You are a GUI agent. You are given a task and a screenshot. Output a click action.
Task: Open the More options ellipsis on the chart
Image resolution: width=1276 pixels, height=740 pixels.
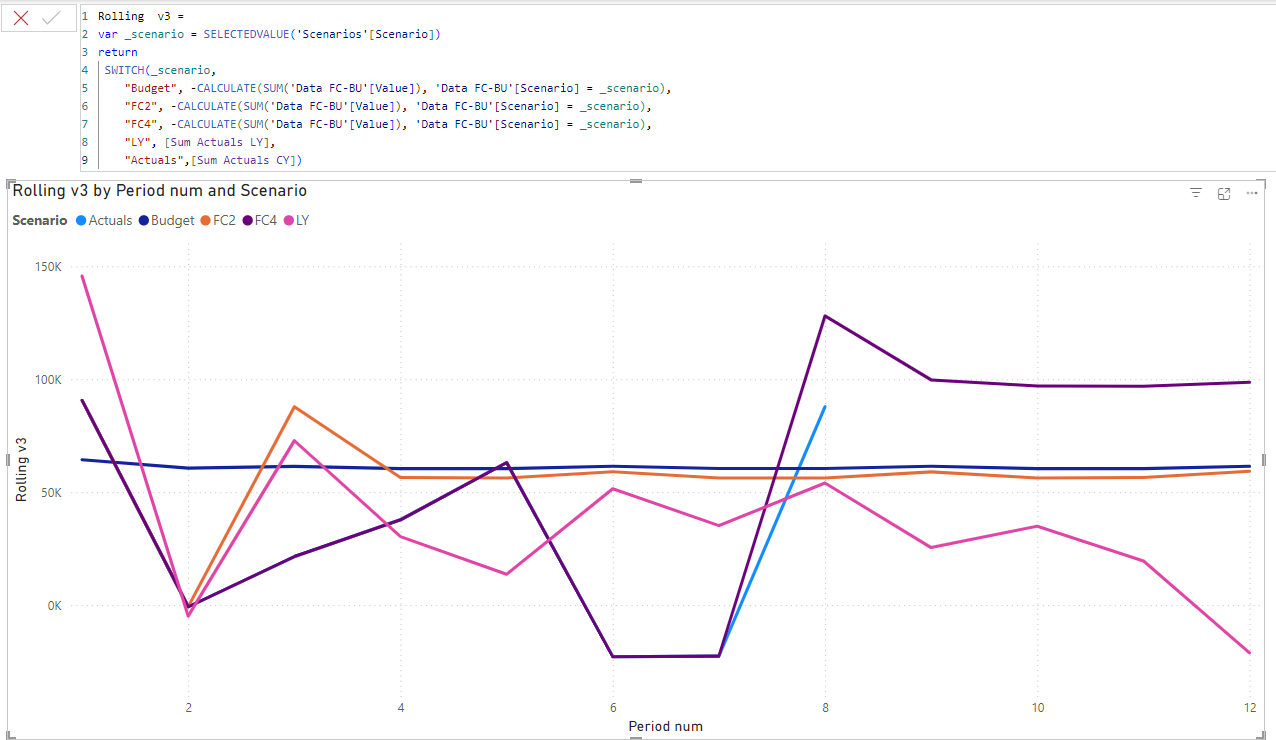coord(1251,193)
